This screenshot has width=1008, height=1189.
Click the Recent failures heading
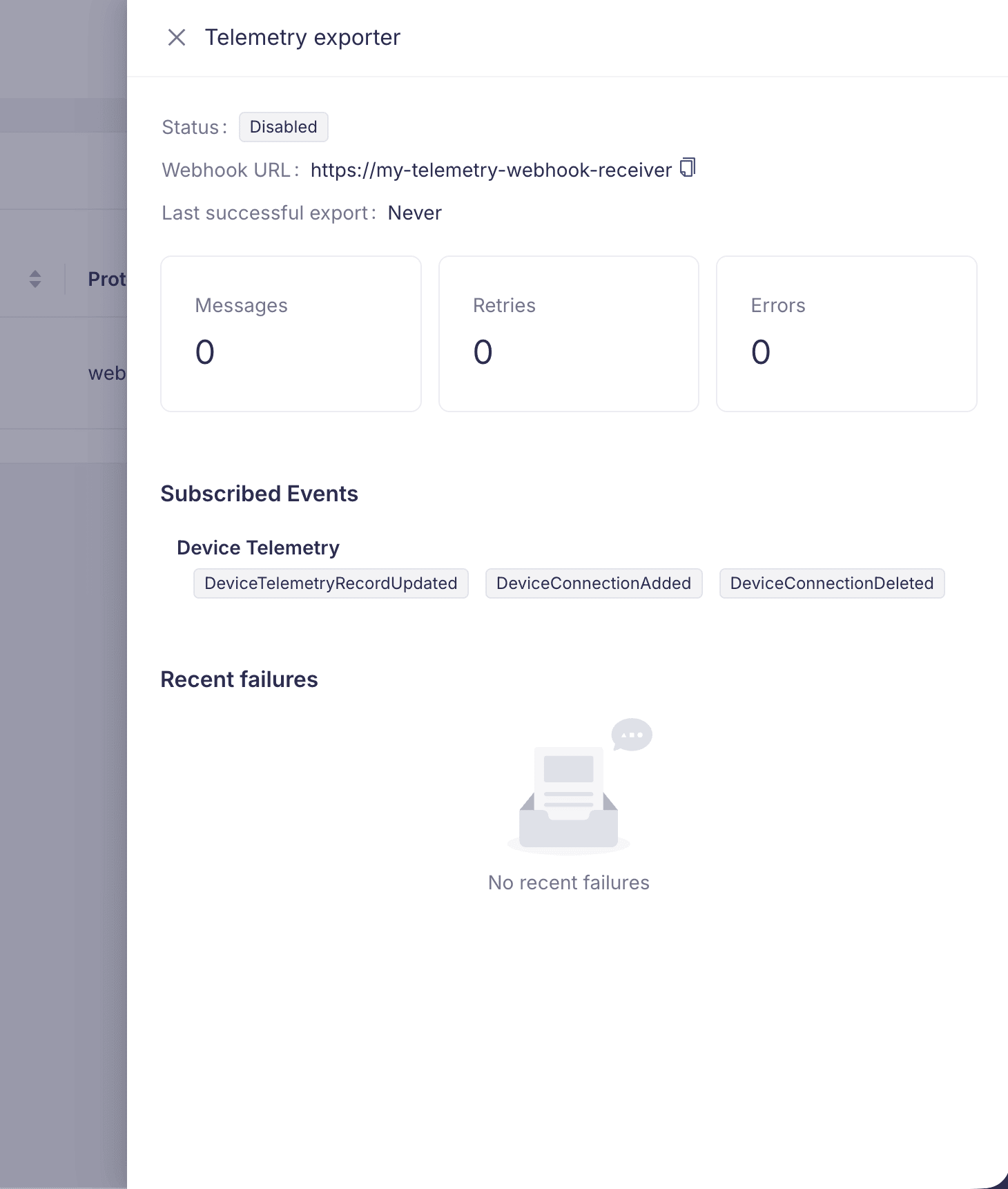pos(240,679)
